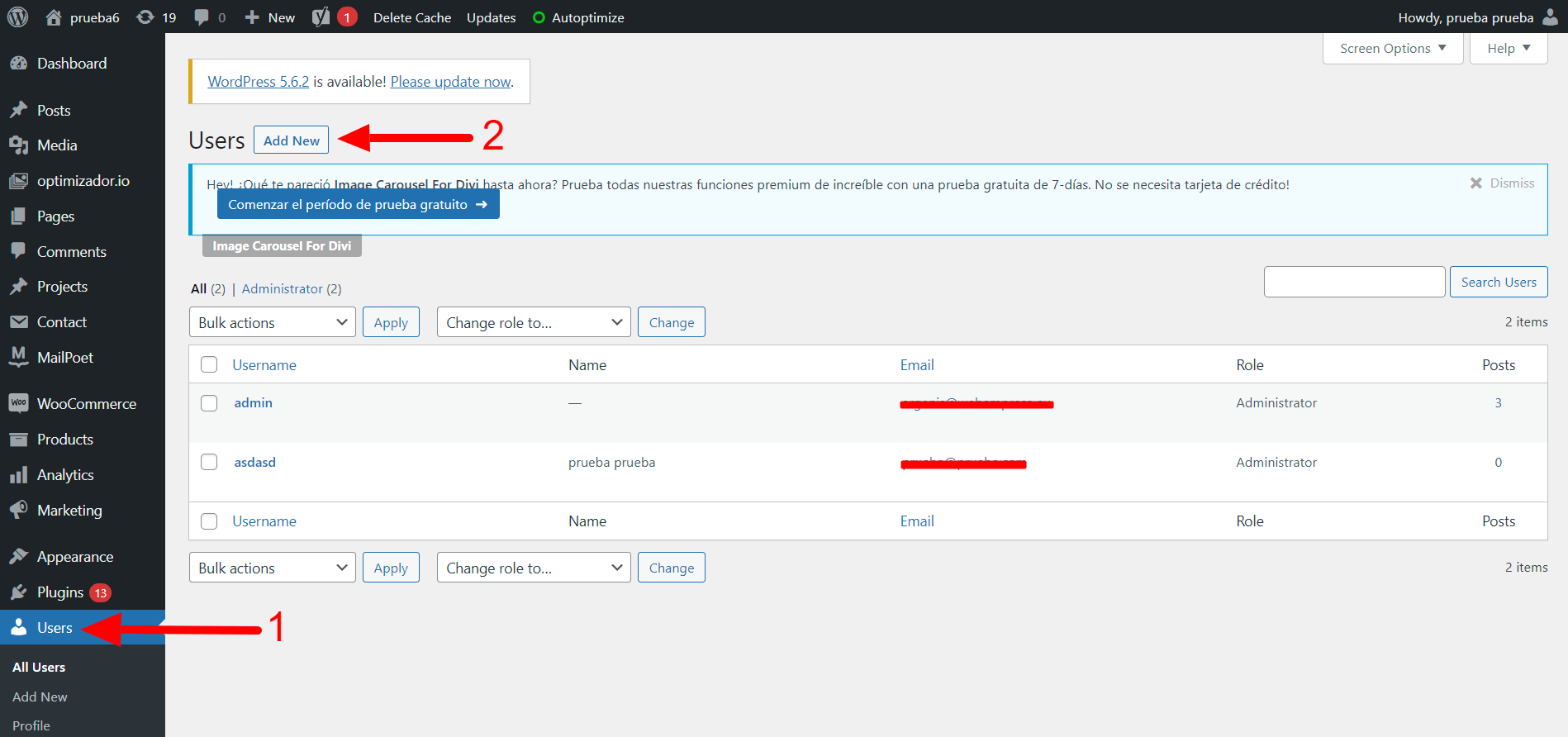Open the Yoast SEO icon in admin bar

(321, 17)
